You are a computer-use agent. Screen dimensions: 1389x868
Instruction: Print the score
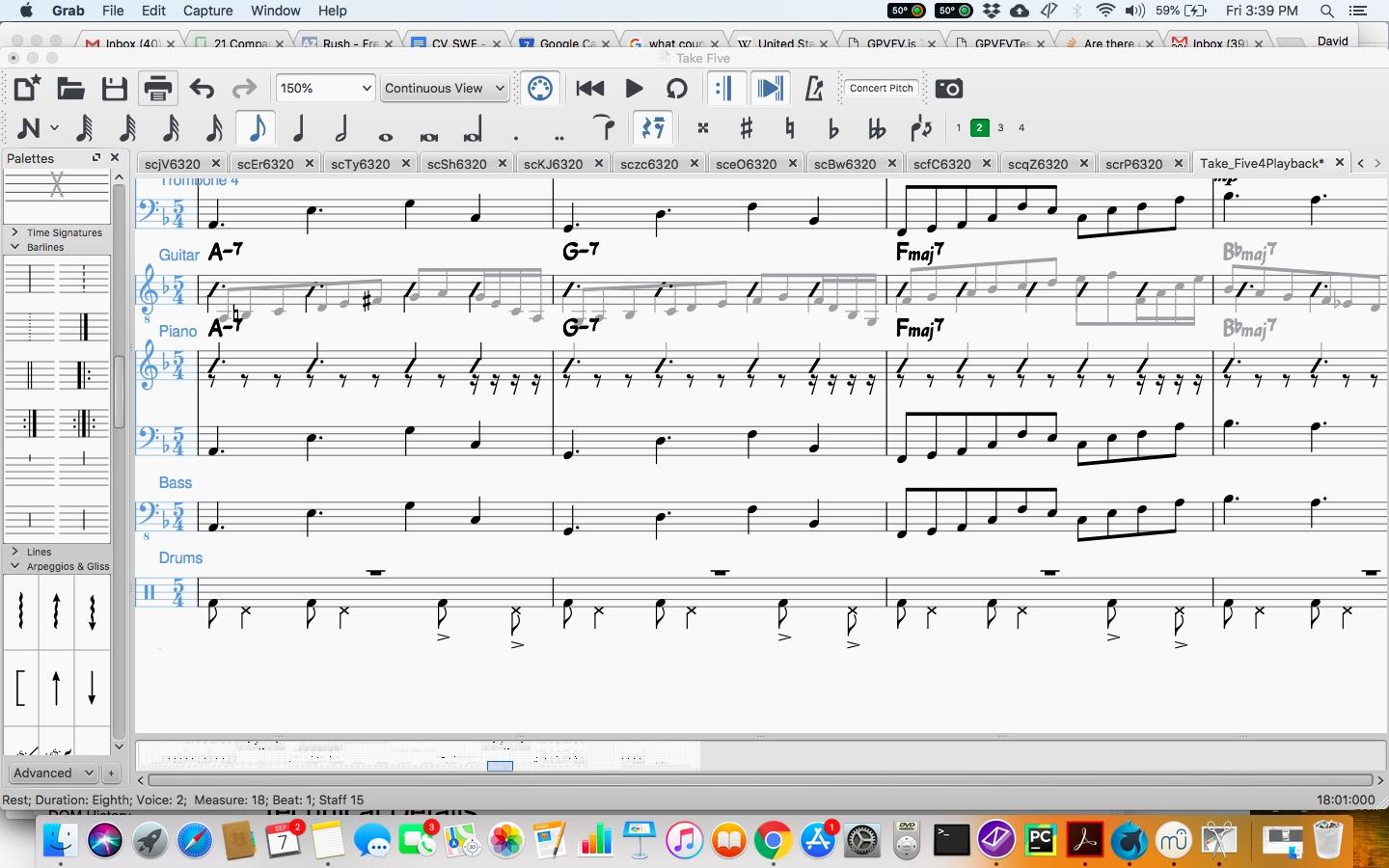(x=158, y=89)
